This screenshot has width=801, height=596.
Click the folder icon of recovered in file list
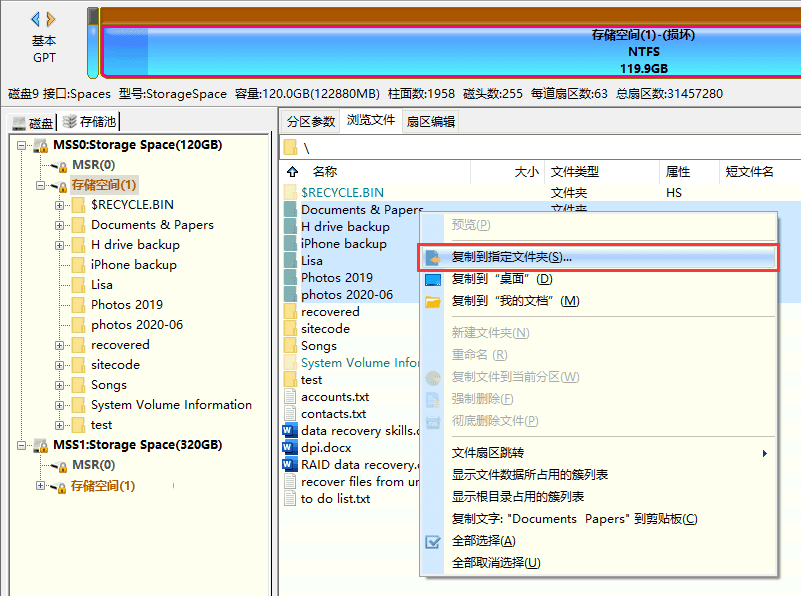pyautogui.click(x=290, y=312)
